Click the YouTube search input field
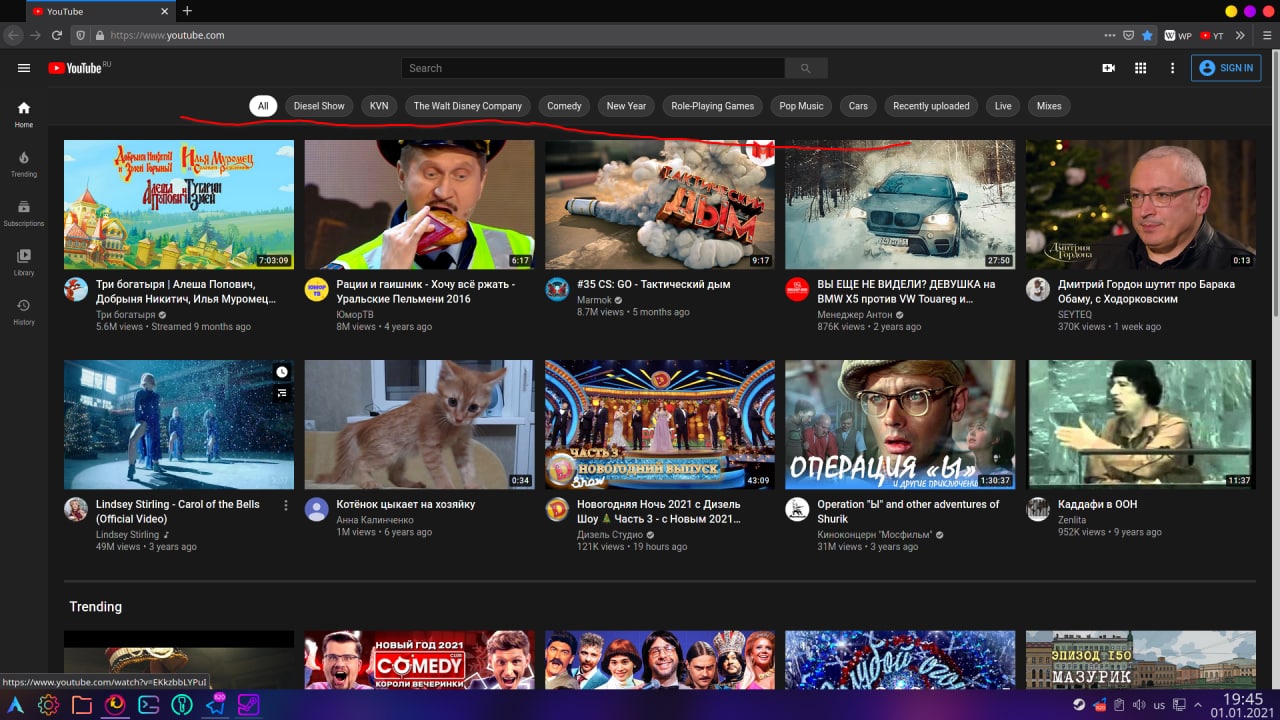This screenshot has height=720, width=1280. (594, 68)
